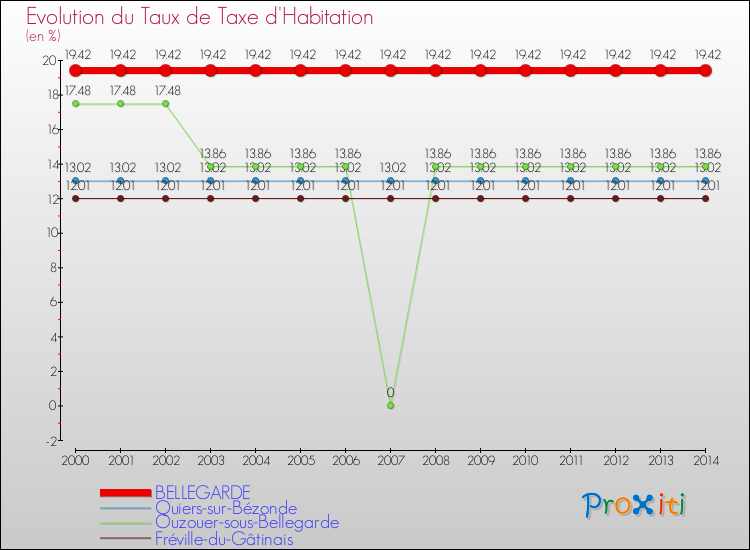The width and height of the screenshot is (750, 550).
Task: Click the x-axis label 2014
Action: (706, 461)
